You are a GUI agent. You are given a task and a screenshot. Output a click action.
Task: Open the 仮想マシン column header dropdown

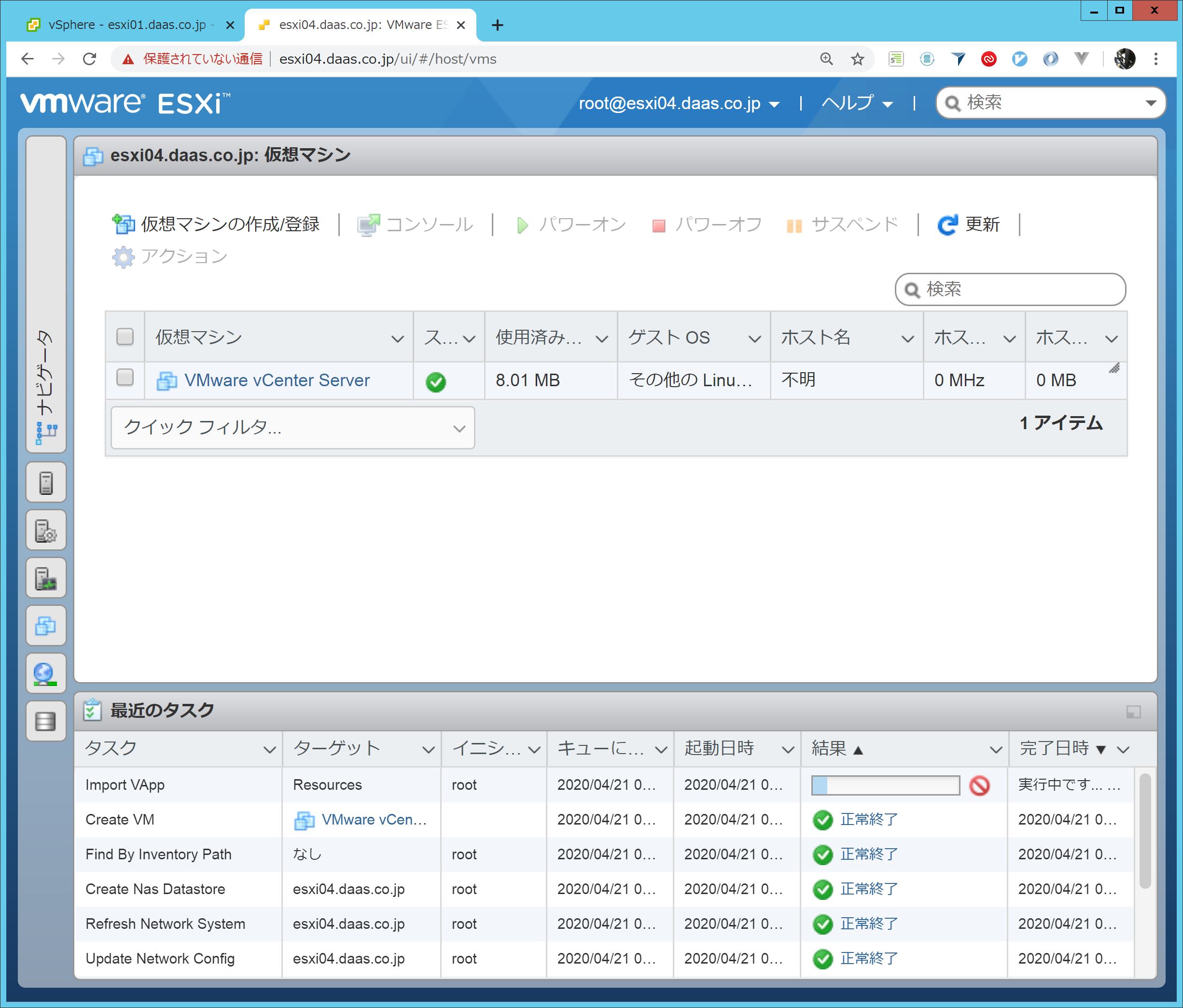coord(397,339)
